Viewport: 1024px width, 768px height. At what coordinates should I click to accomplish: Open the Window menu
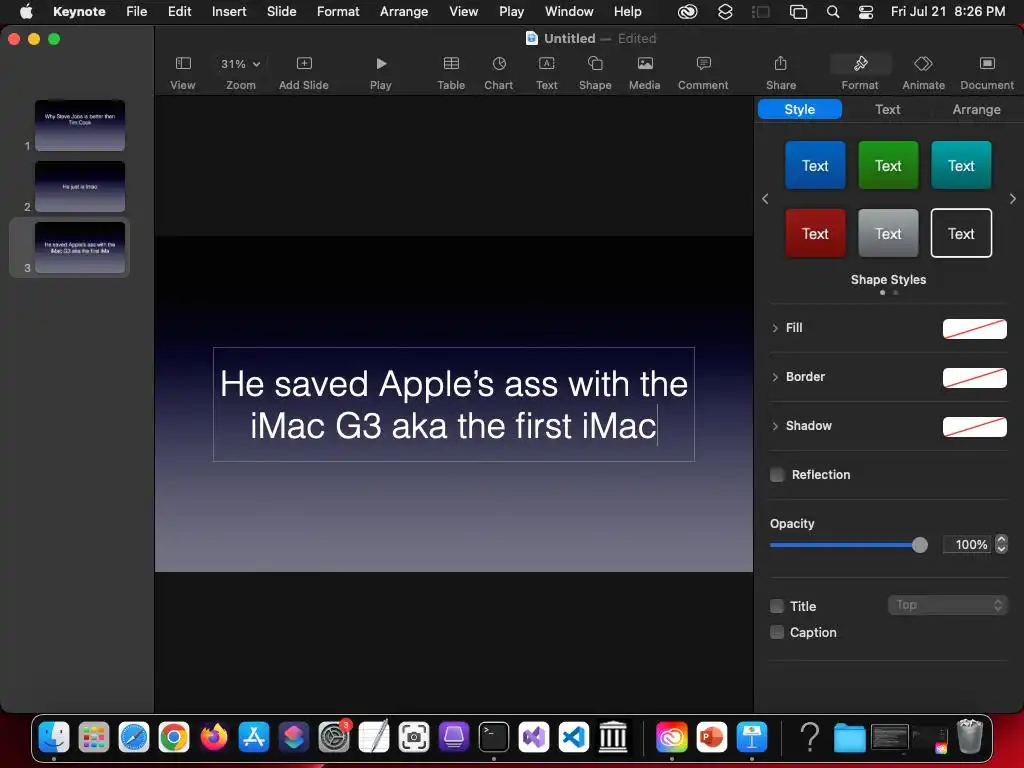(569, 11)
